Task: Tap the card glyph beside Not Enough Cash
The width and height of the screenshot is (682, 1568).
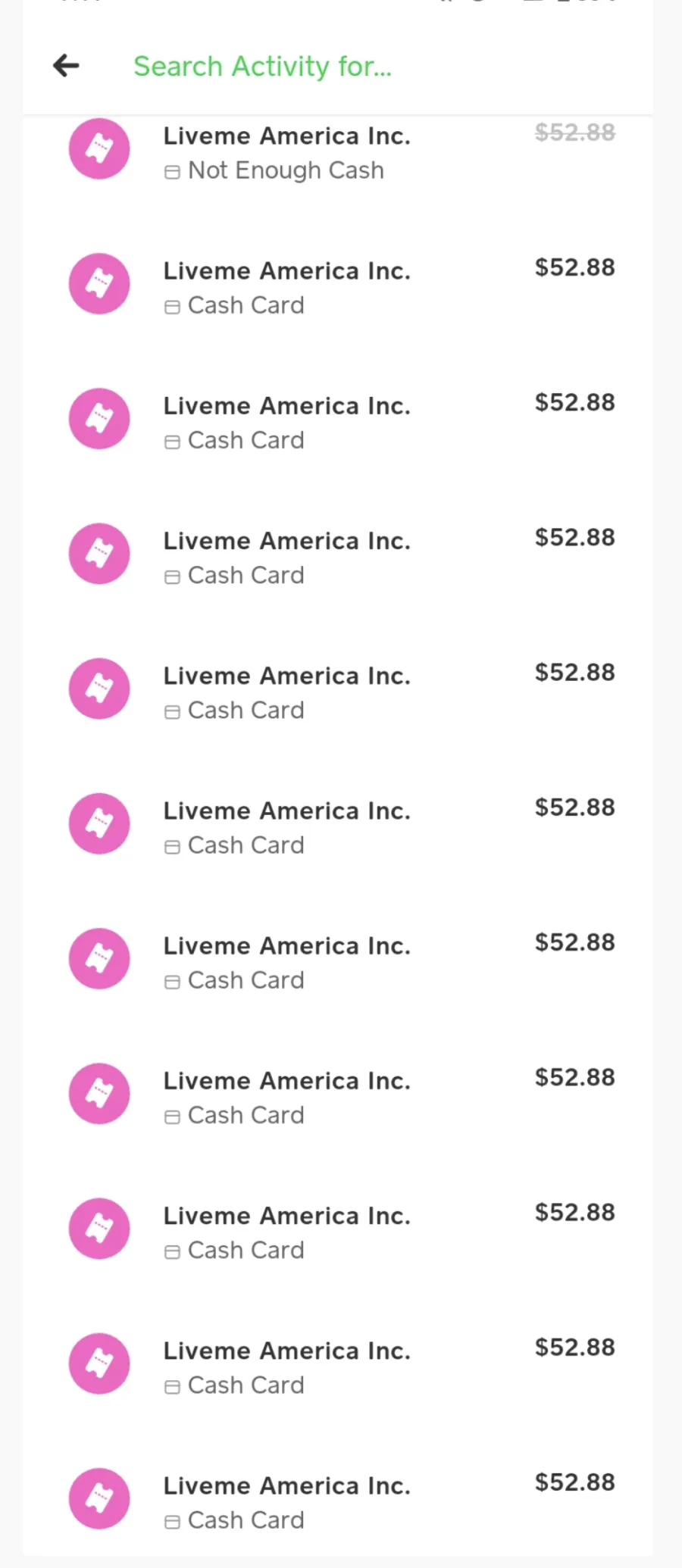Action: point(172,173)
